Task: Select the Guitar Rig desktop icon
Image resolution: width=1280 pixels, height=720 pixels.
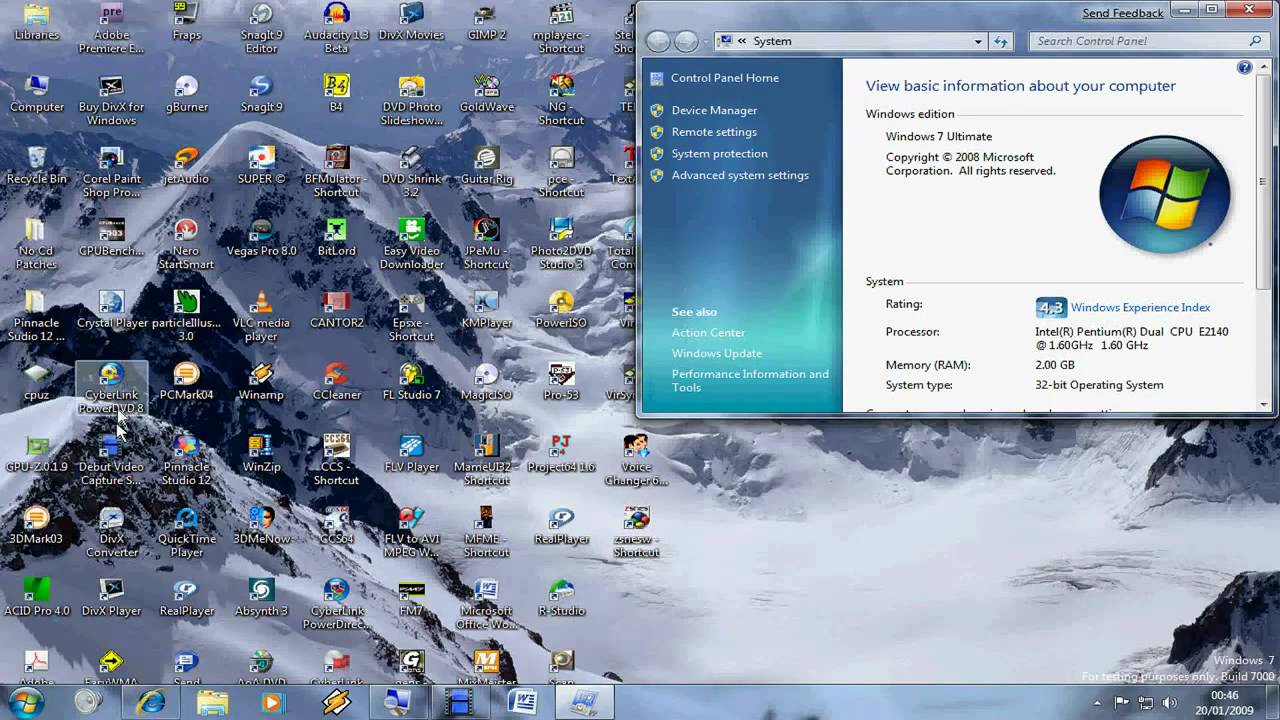Action: (x=486, y=166)
